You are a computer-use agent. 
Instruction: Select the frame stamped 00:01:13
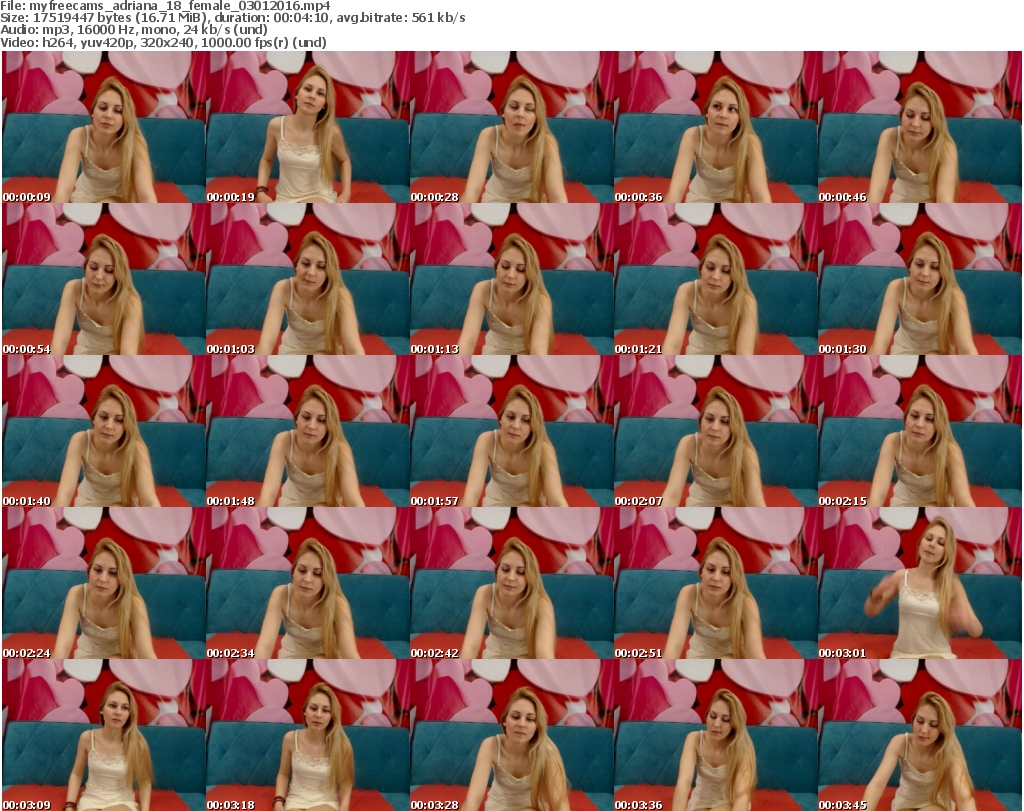(512, 279)
